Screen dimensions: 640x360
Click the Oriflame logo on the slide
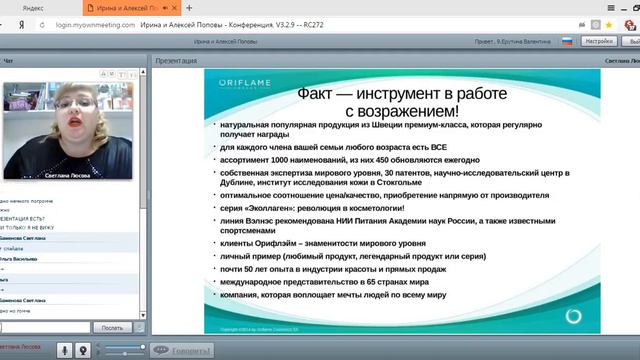(x=245, y=84)
